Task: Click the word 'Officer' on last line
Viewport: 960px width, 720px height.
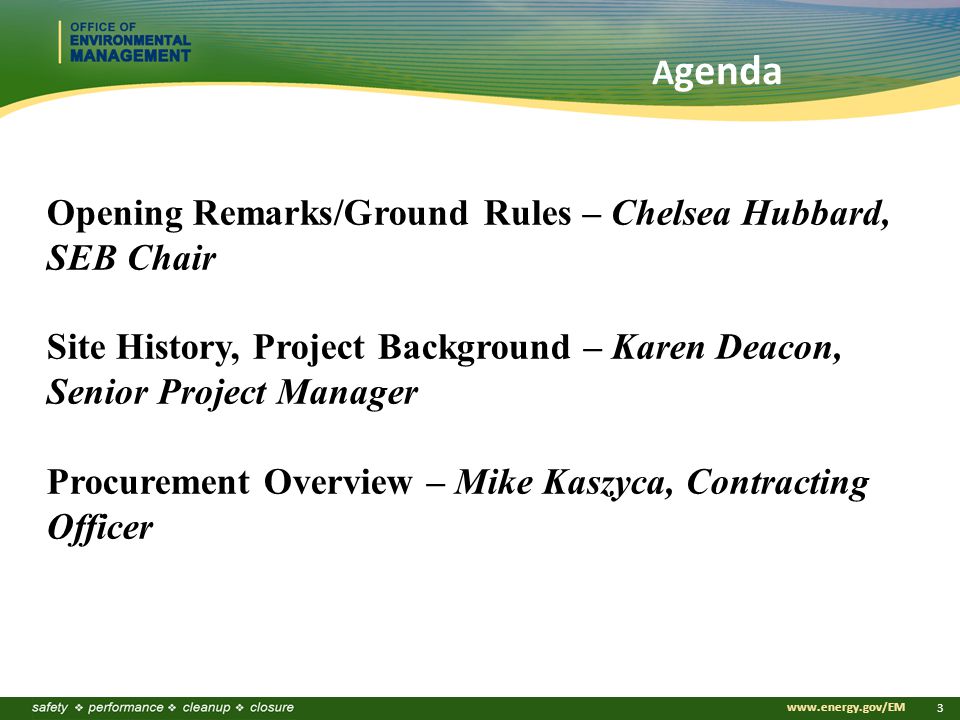Action: click(x=100, y=527)
